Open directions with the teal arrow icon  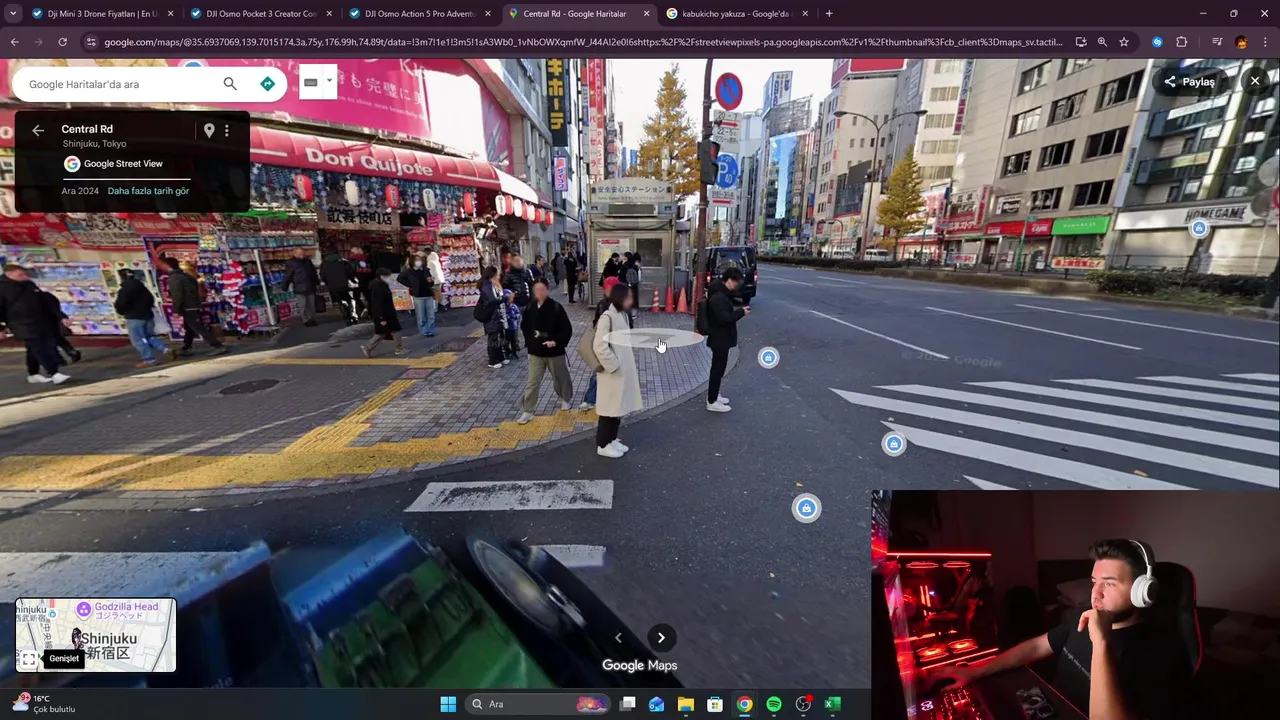pos(267,84)
